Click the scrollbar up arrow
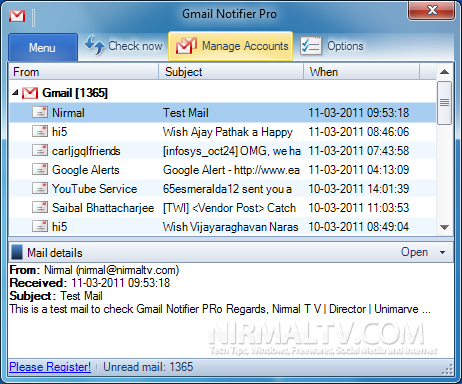Screen dimensions: 462x384 pyautogui.click(x=444, y=72)
